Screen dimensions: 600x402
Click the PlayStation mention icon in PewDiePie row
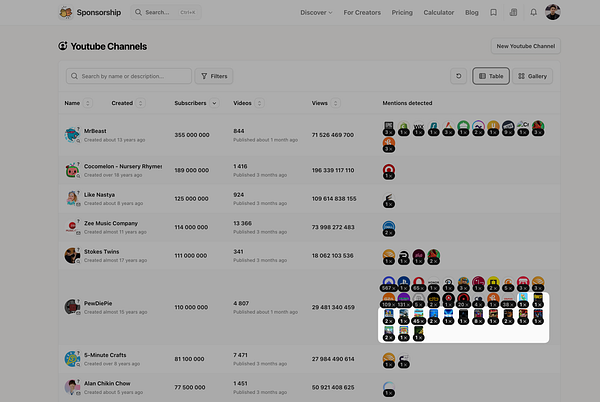click(x=404, y=284)
